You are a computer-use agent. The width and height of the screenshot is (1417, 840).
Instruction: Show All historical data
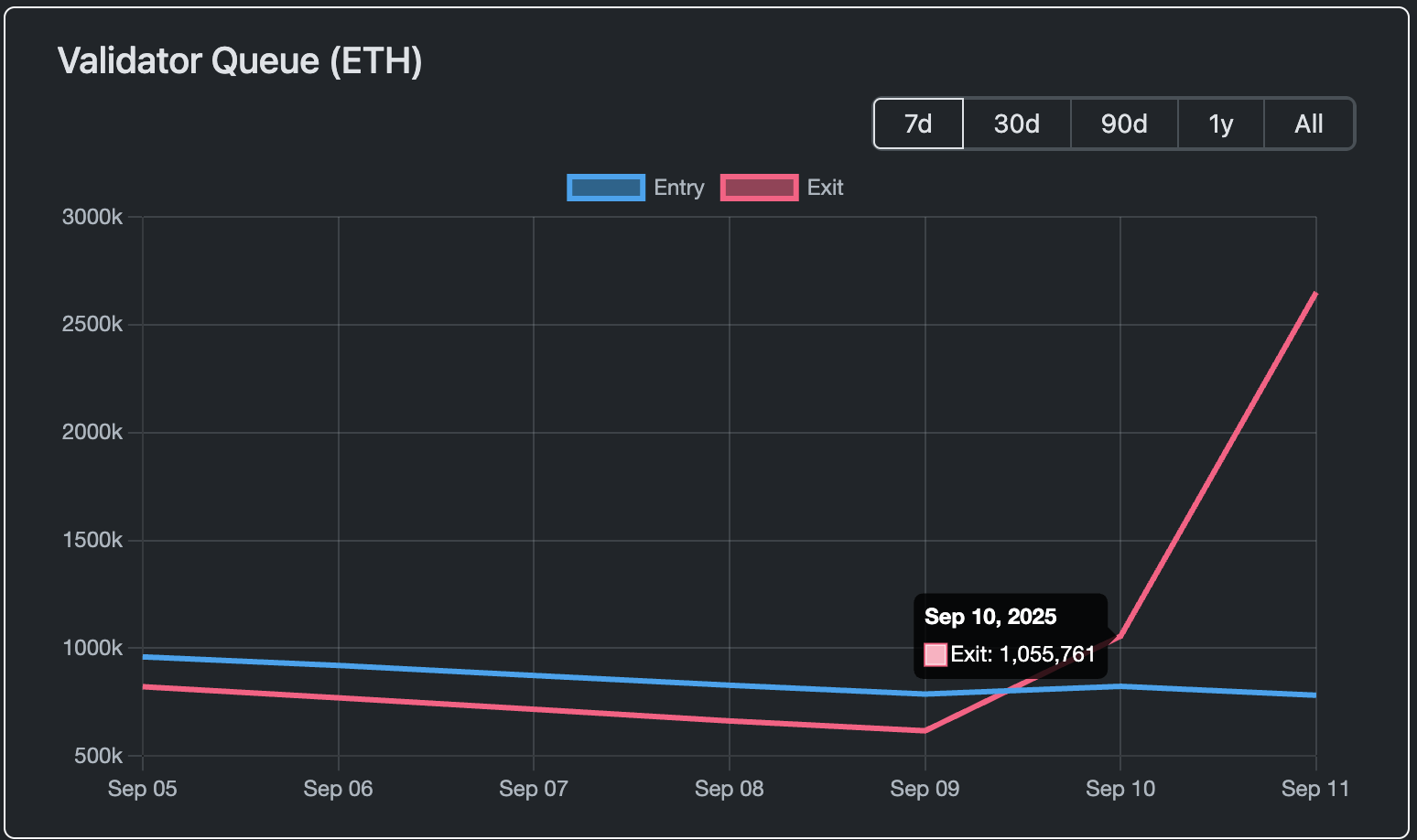(1308, 124)
